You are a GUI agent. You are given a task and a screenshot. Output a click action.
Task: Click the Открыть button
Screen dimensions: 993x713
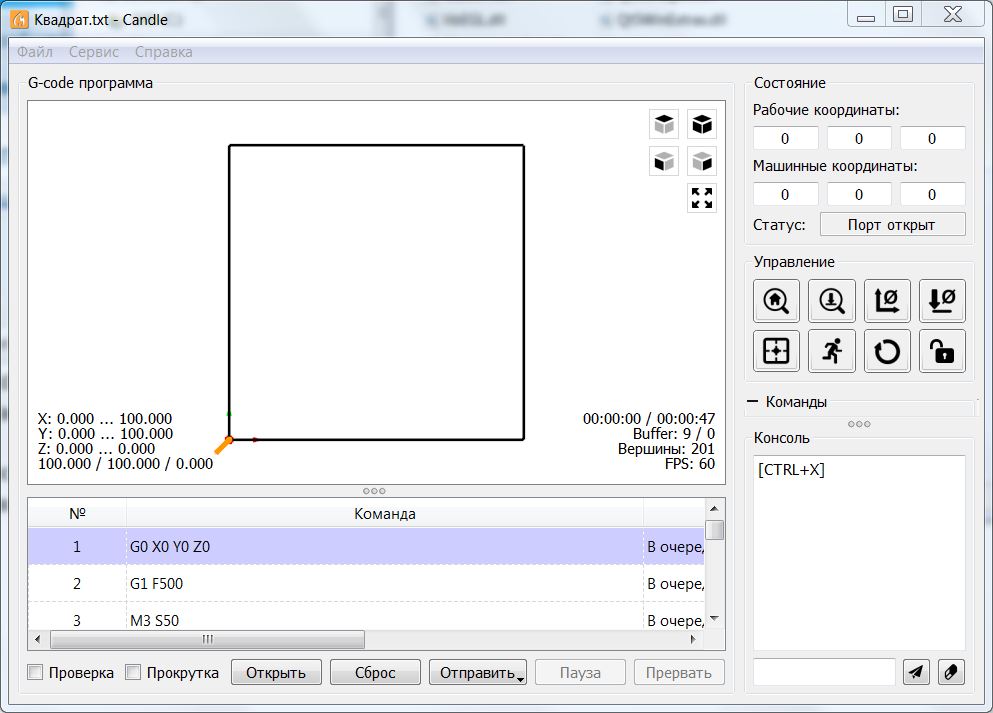[276, 672]
